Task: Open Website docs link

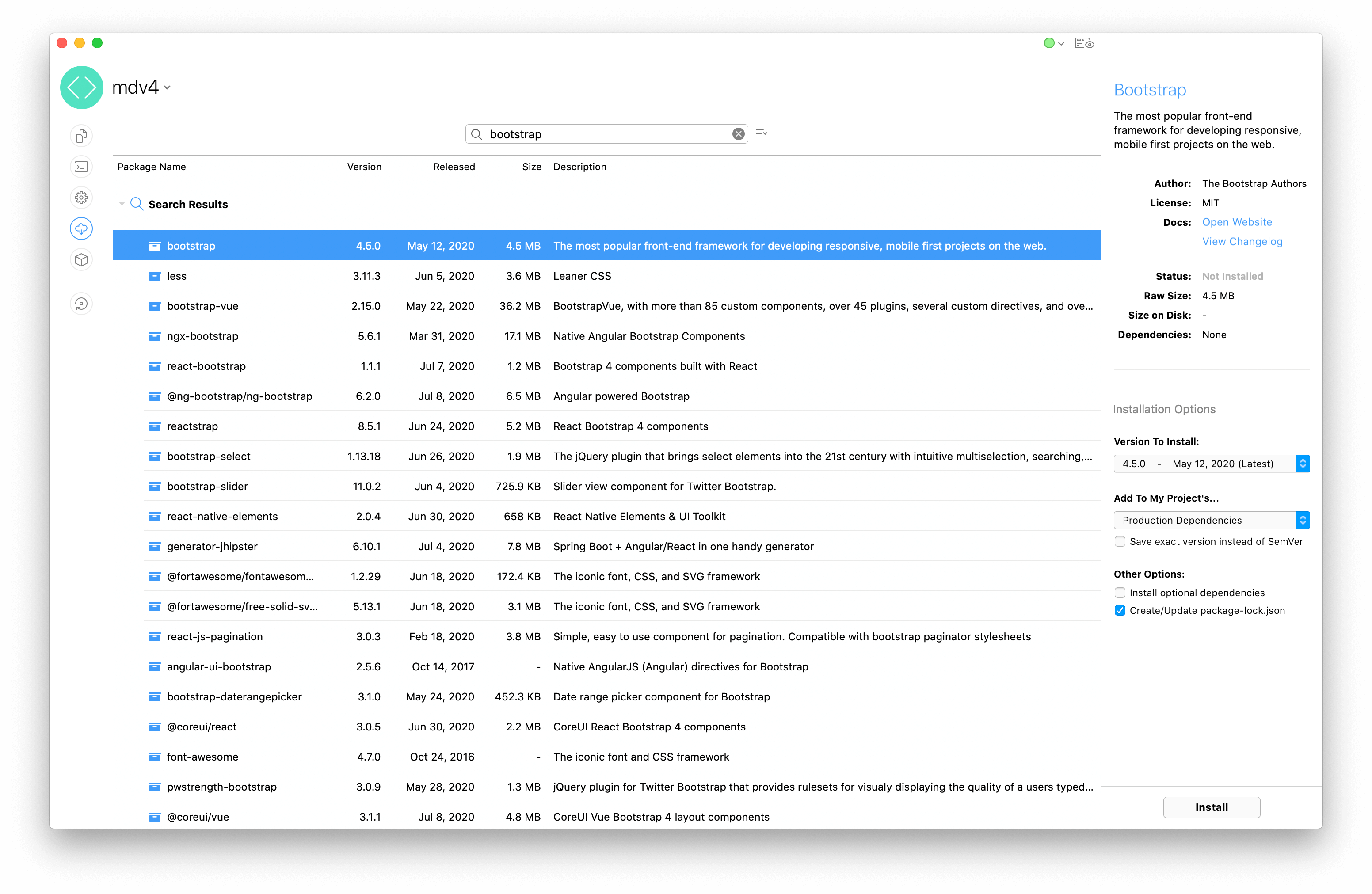Action: click(1237, 222)
